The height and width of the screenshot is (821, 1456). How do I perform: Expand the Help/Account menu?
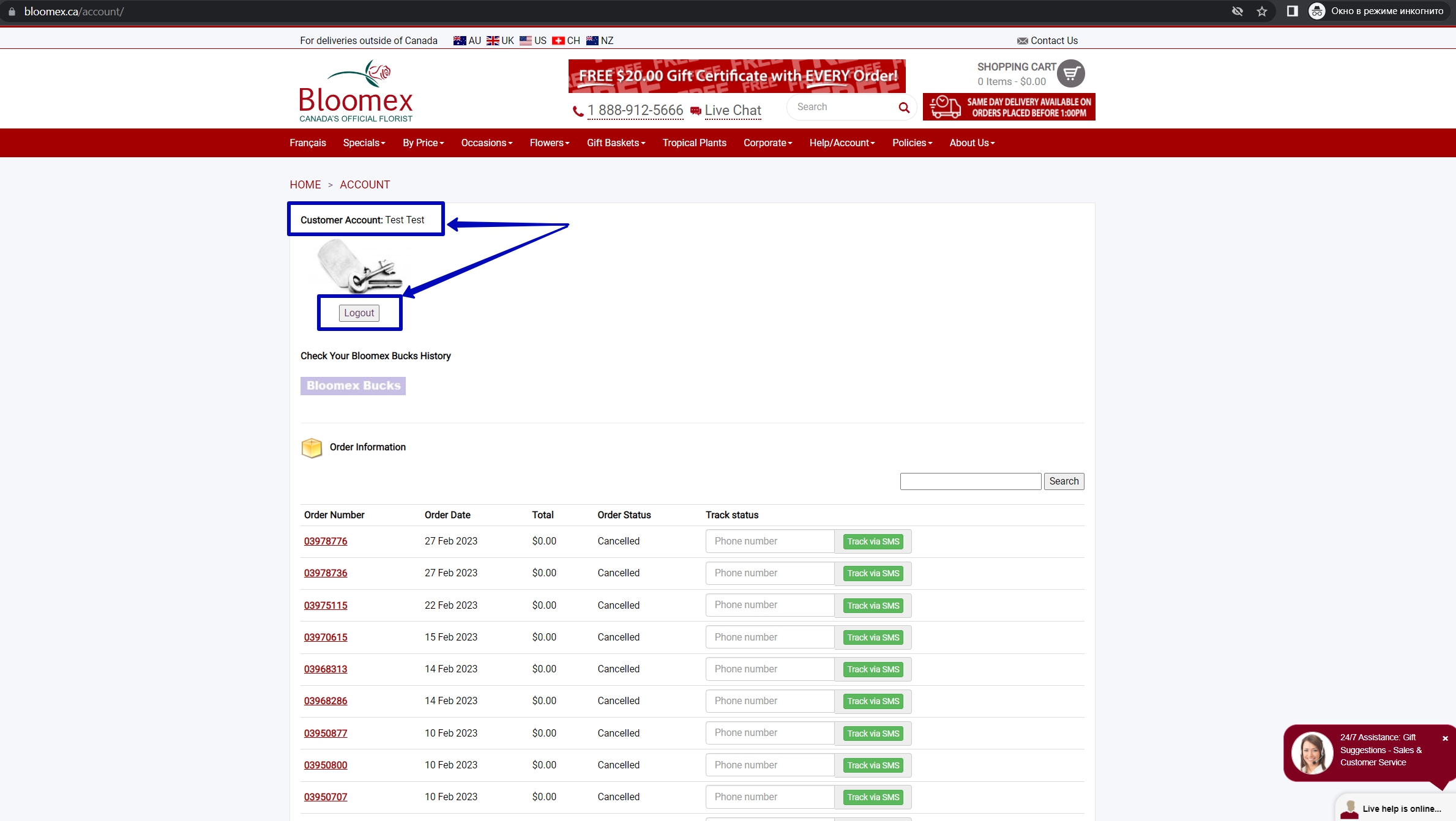[x=842, y=143]
